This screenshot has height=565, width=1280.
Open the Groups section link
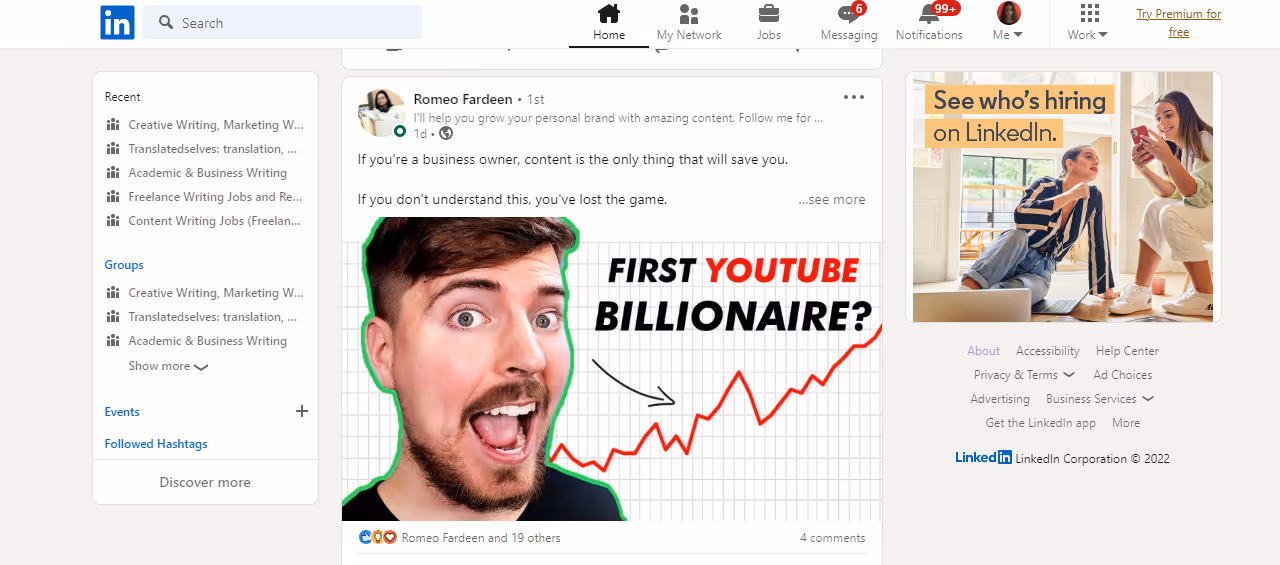point(124,265)
